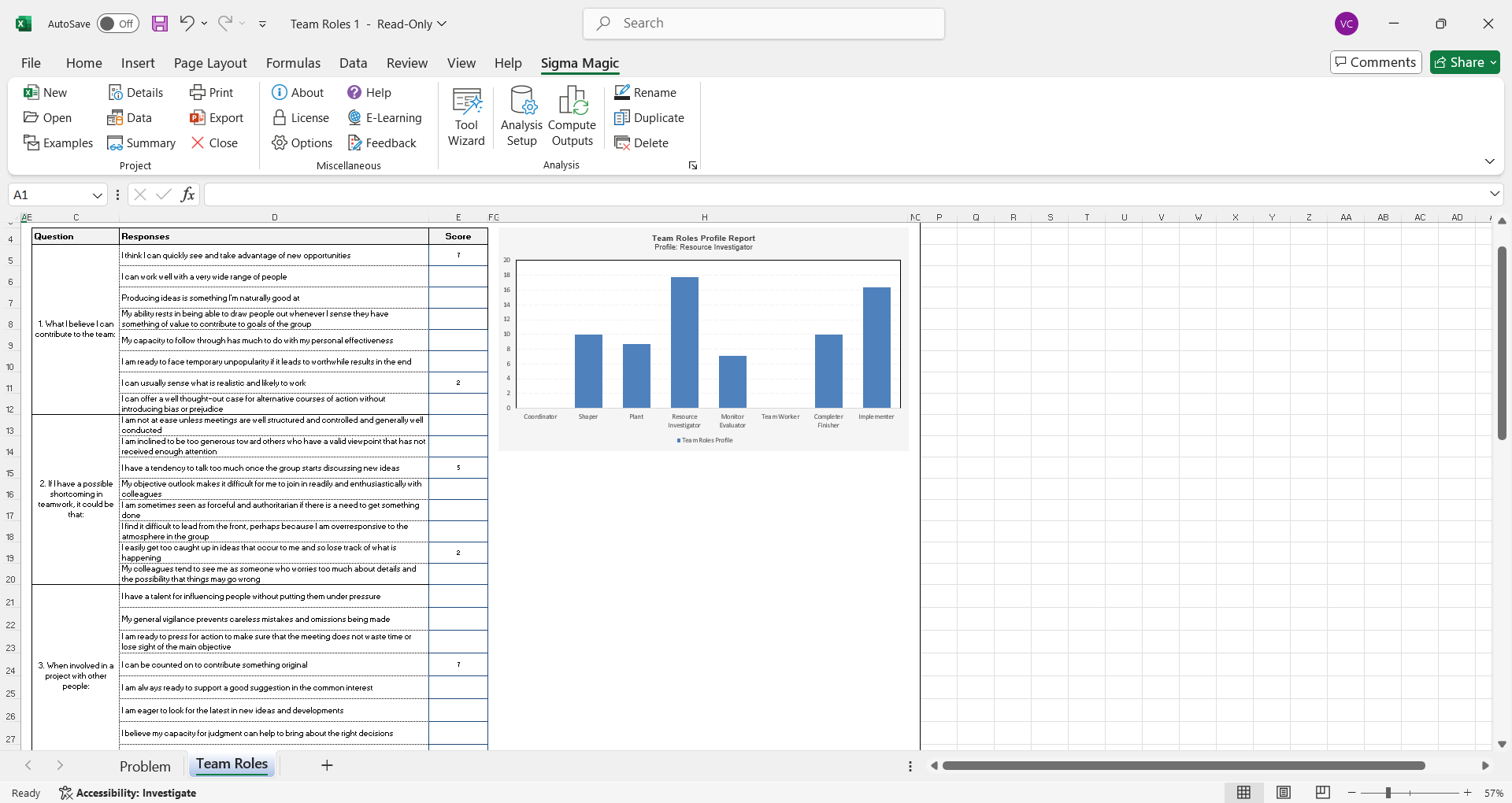Switch to Normal view
The image size is (1512, 803).
[x=1244, y=793]
